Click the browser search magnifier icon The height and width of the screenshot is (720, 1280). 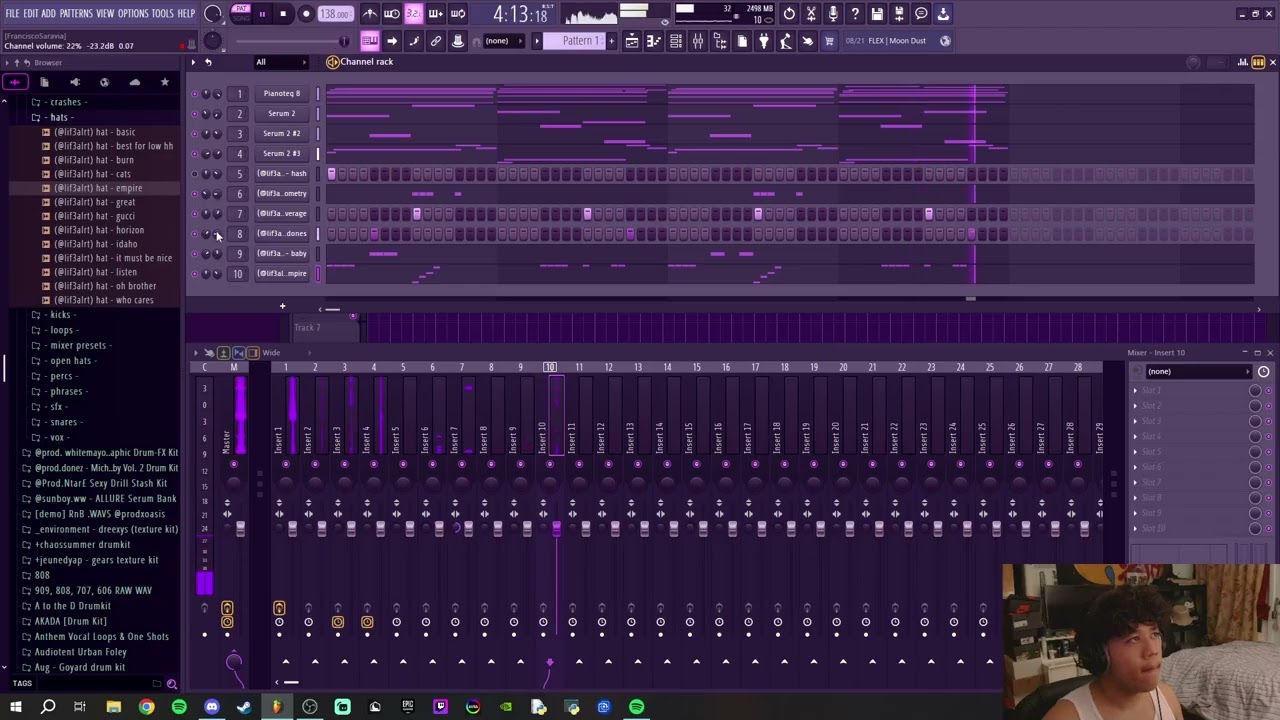172,684
